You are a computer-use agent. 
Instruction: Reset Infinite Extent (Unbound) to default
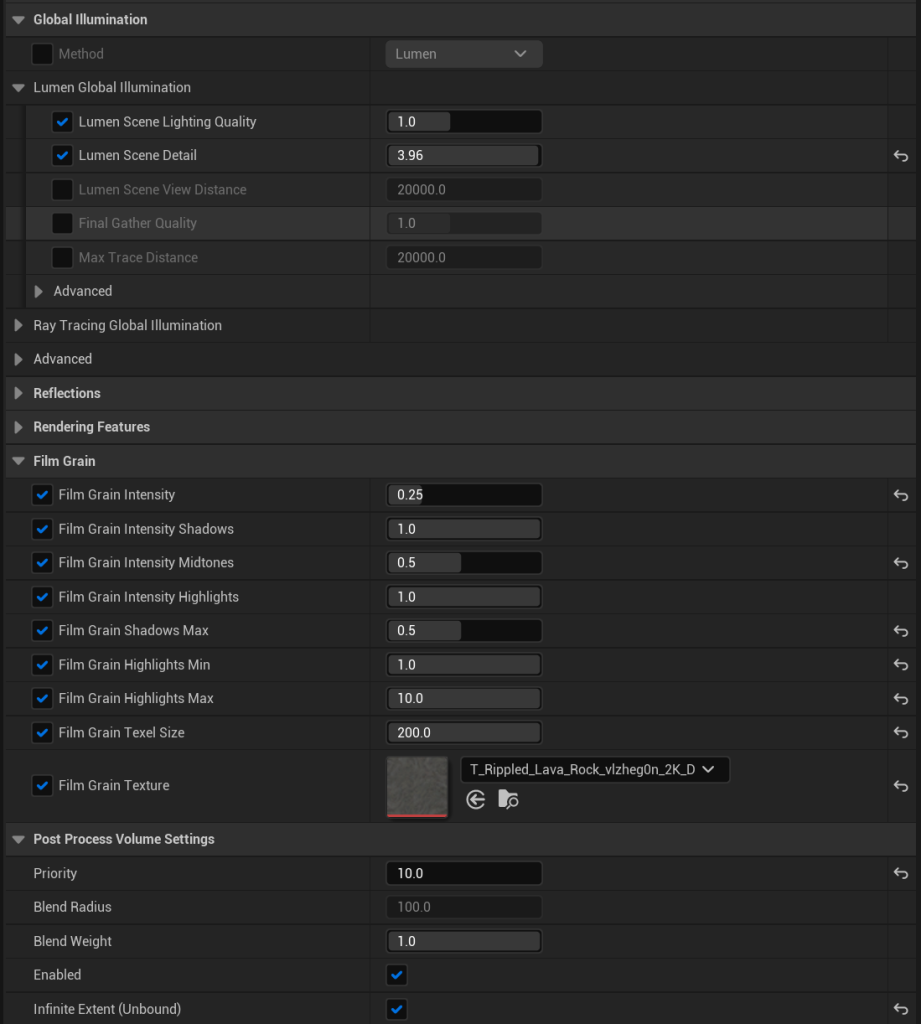[x=900, y=1010]
